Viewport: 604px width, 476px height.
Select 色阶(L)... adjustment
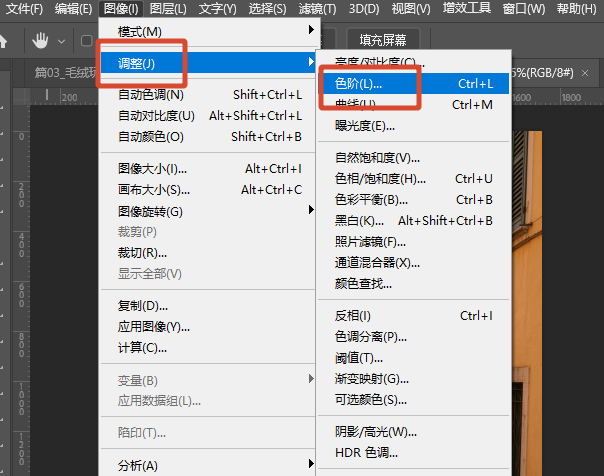[414, 84]
